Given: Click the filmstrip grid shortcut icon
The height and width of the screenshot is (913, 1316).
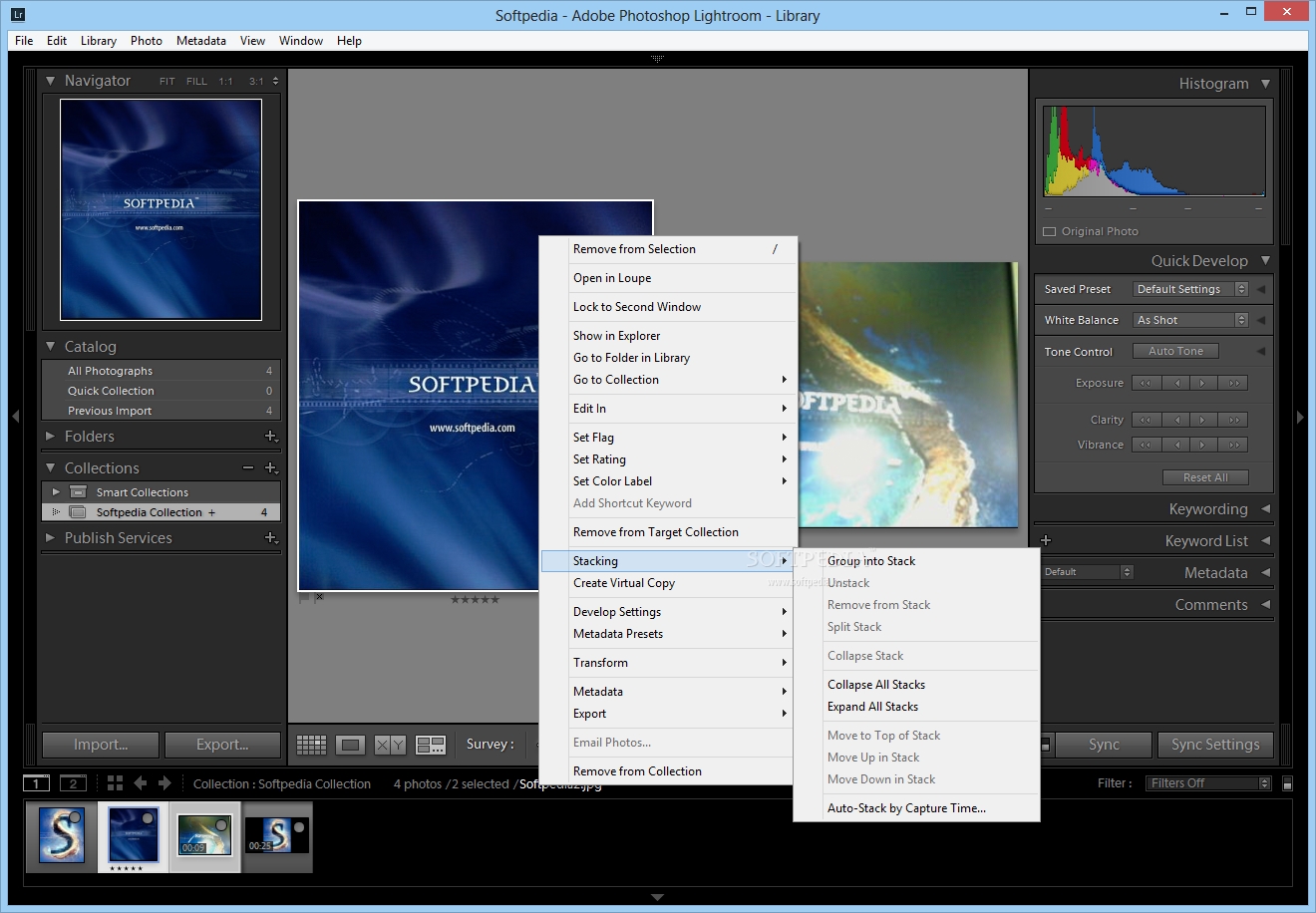Looking at the screenshot, I should coord(115,783).
